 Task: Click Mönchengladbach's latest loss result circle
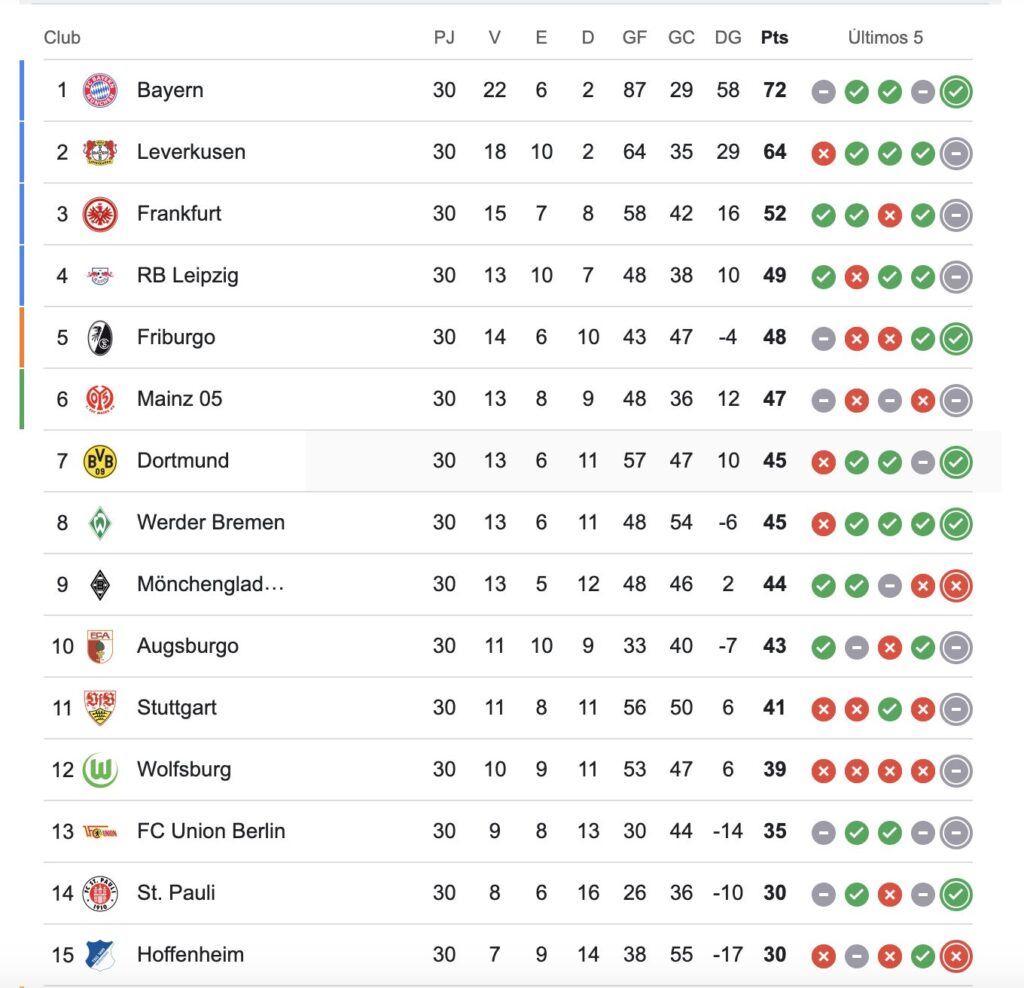point(956,586)
